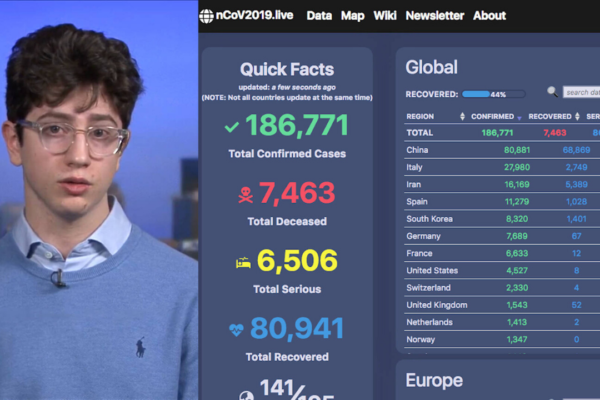This screenshot has width=600, height=400.
Task: Open the Map menu item
Action: [x=352, y=16]
